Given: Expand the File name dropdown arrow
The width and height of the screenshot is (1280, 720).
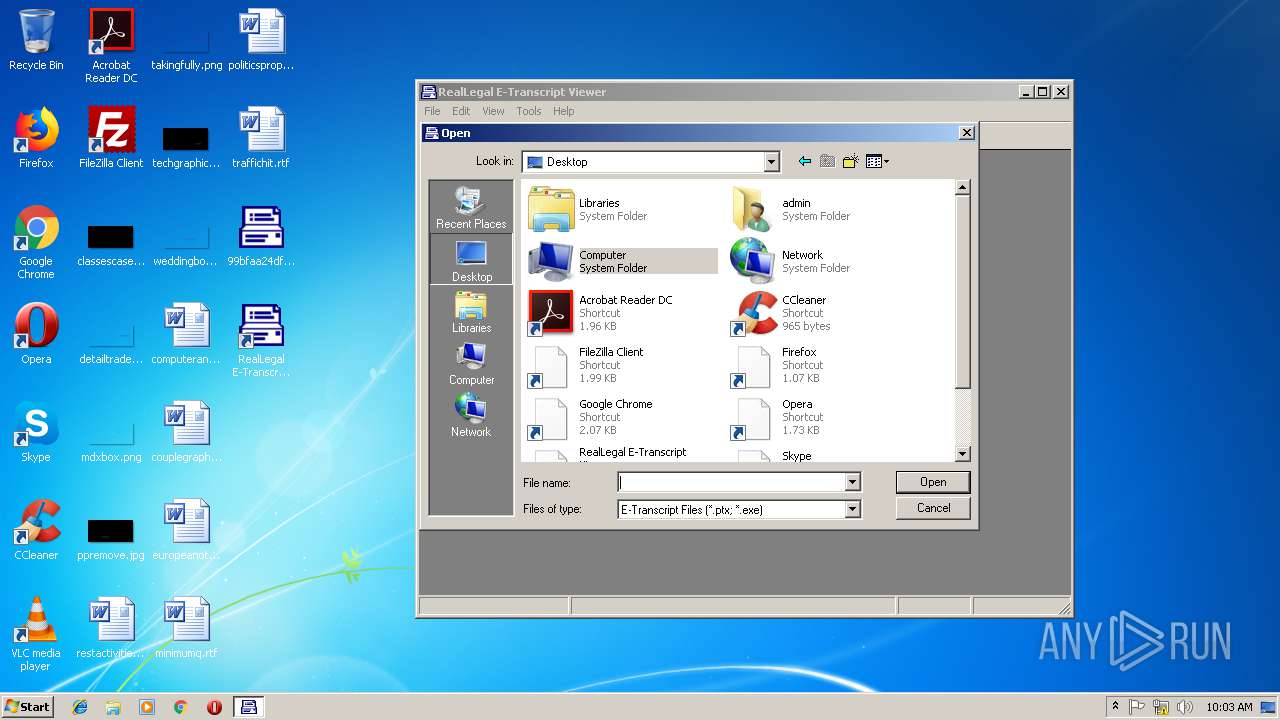Looking at the screenshot, I should click(x=852, y=482).
